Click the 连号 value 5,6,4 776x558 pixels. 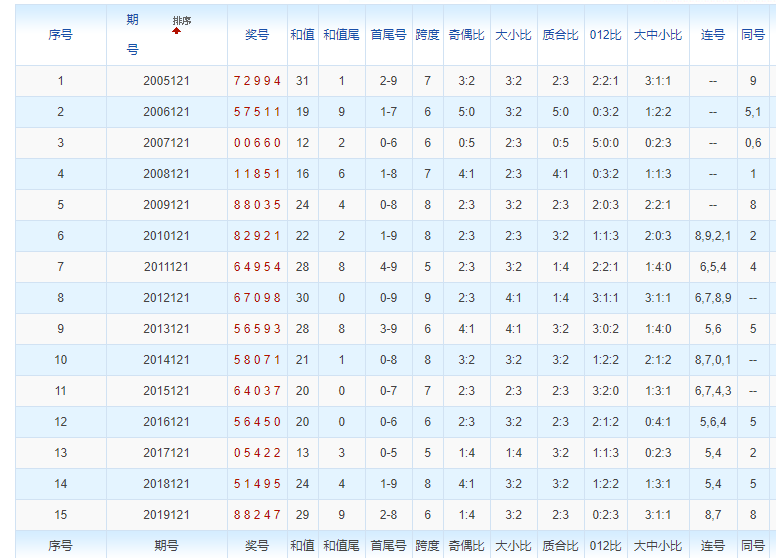(x=713, y=421)
